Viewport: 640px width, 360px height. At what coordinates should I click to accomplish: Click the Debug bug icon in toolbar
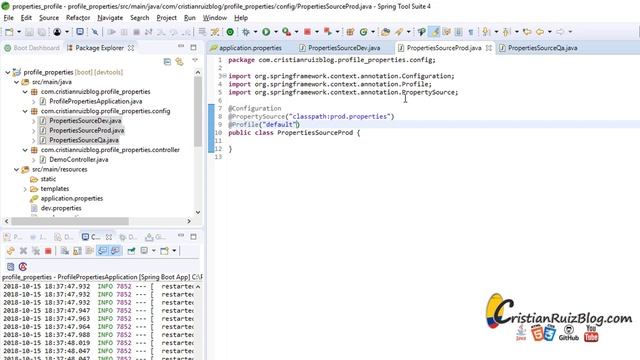tap(246, 32)
